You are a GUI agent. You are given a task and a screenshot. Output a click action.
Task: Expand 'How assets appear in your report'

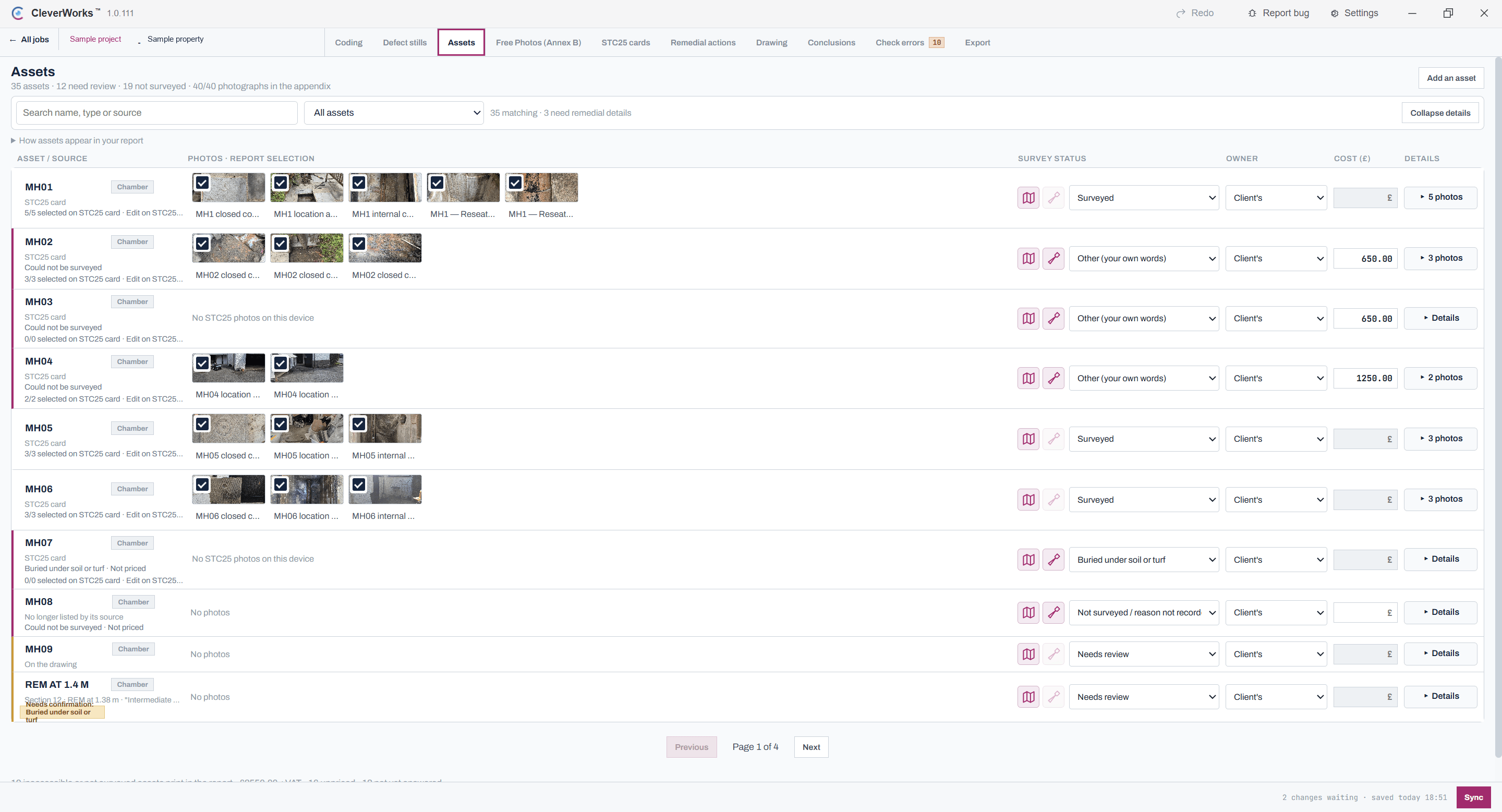point(77,140)
